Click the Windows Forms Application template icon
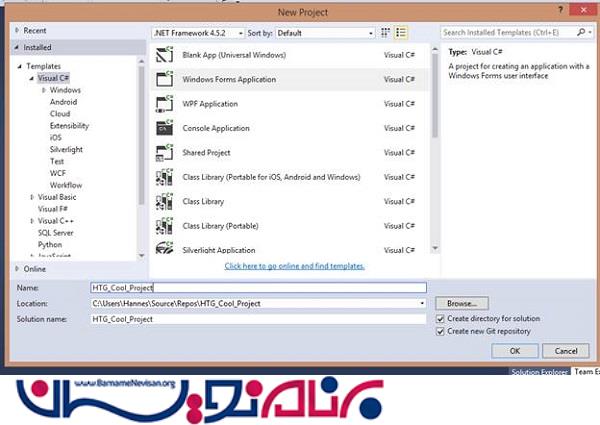The width and height of the screenshot is (600, 425). pos(165,80)
